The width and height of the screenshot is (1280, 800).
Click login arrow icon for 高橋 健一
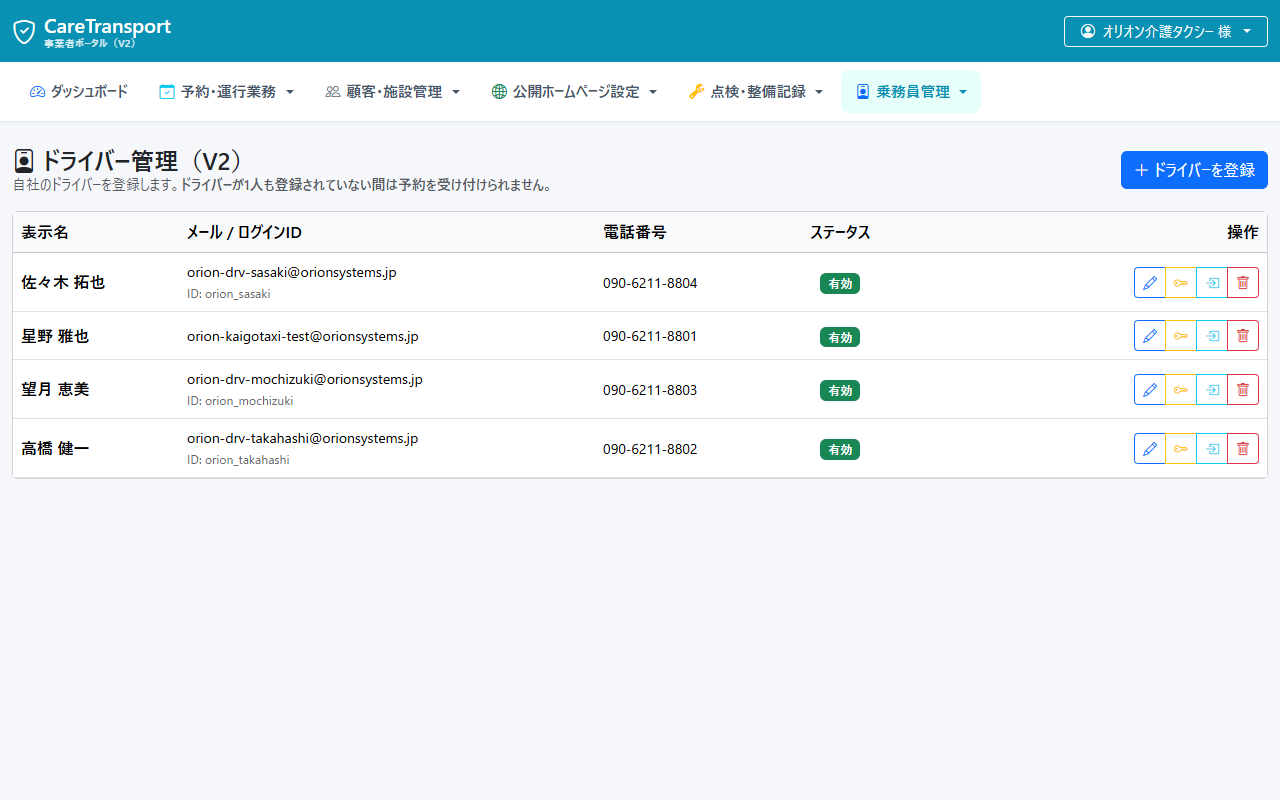(1212, 448)
